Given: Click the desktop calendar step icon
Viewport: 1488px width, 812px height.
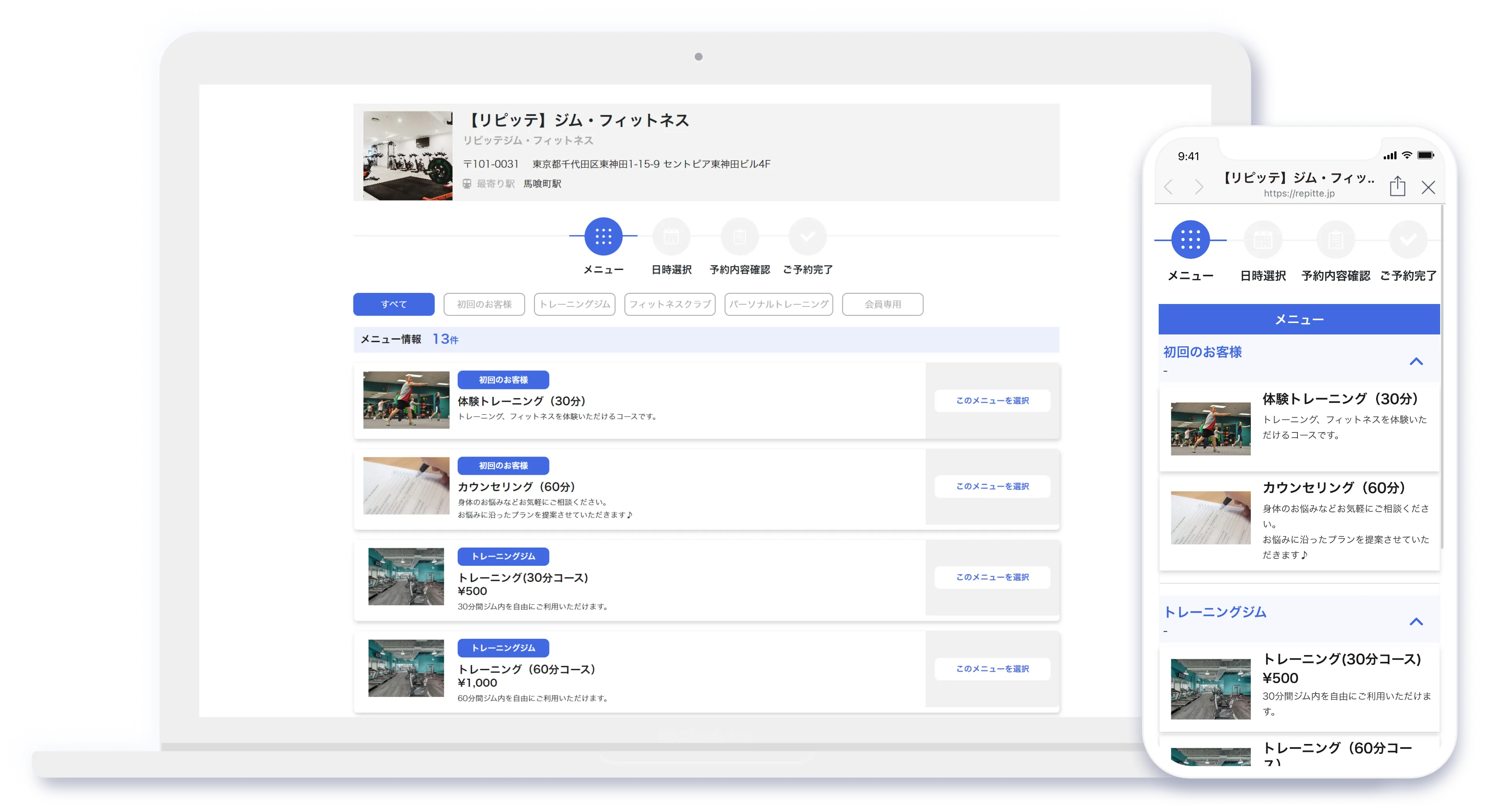Looking at the screenshot, I should [671, 236].
